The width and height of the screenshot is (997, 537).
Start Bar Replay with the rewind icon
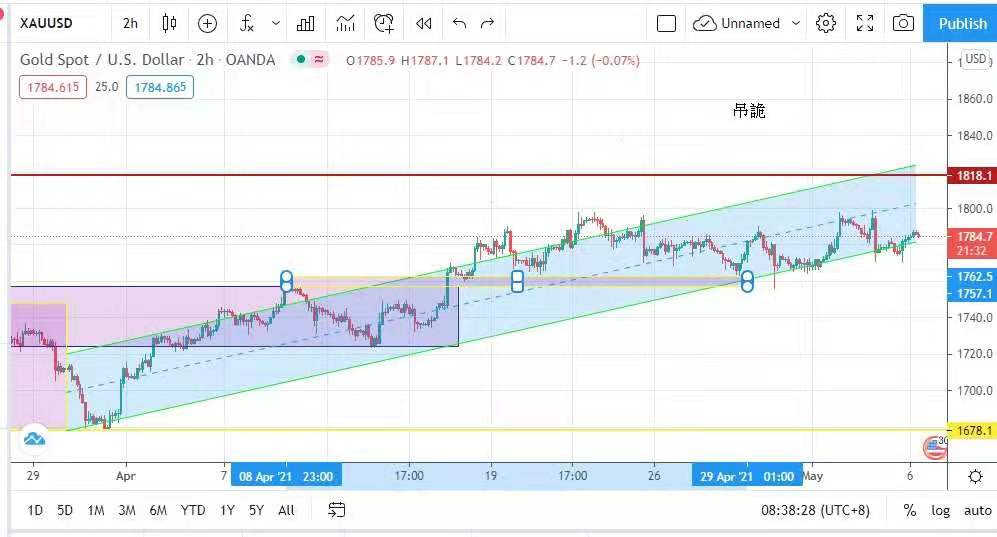coord(424,23)
